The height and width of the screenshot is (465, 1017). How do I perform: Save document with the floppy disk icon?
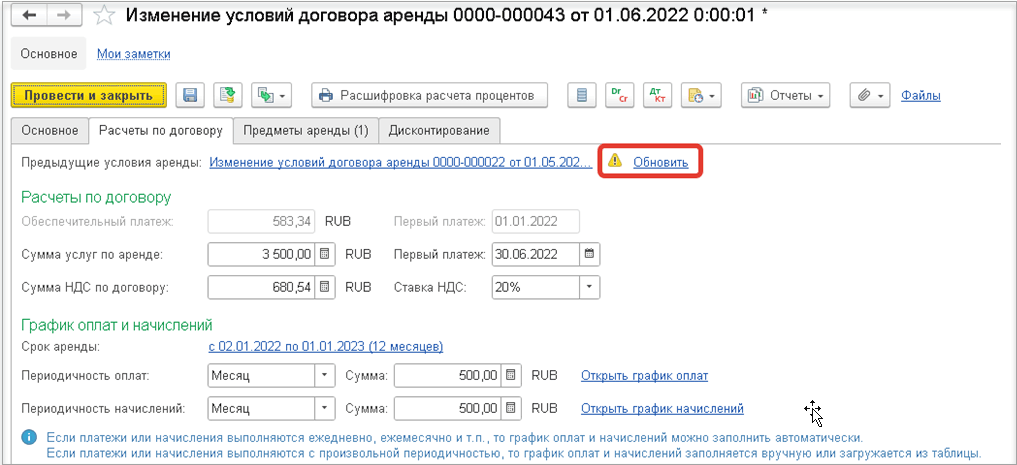[x=190, y=96]
